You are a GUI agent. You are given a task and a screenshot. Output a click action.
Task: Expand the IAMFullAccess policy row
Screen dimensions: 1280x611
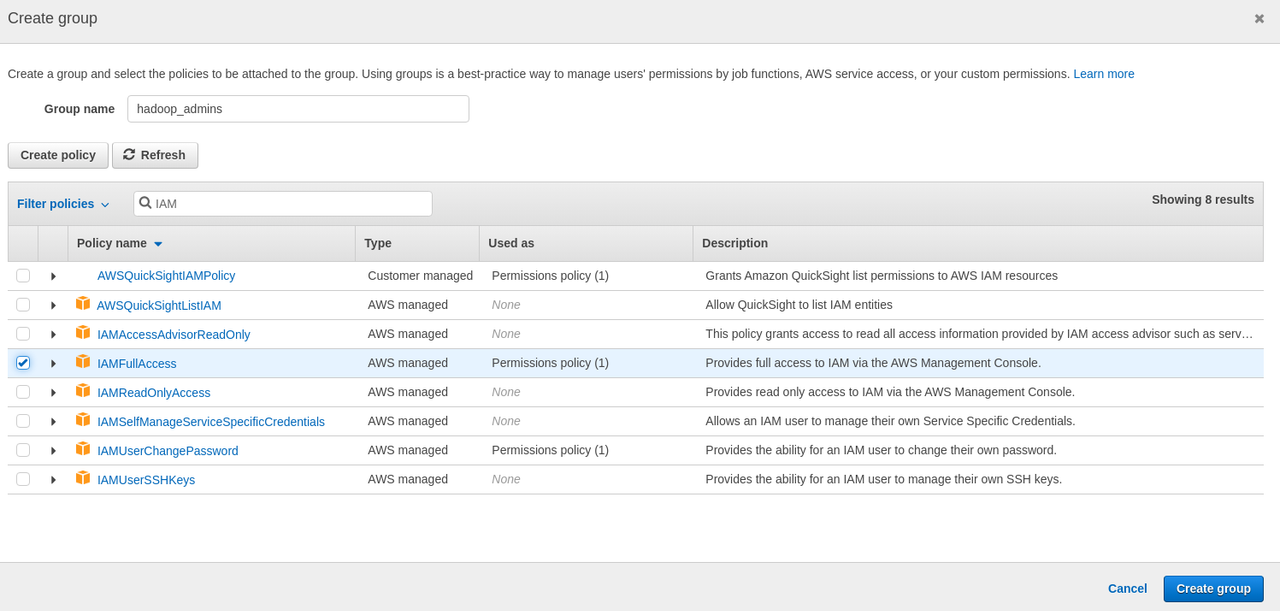[53, 363]
